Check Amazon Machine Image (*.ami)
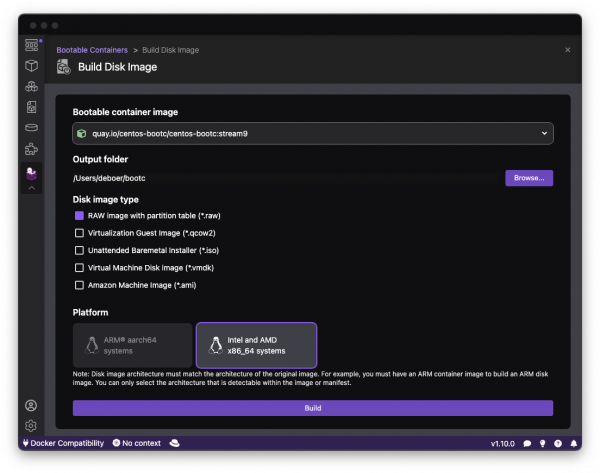The height and width of the screenshot is (473, 600). coord(79,285)
